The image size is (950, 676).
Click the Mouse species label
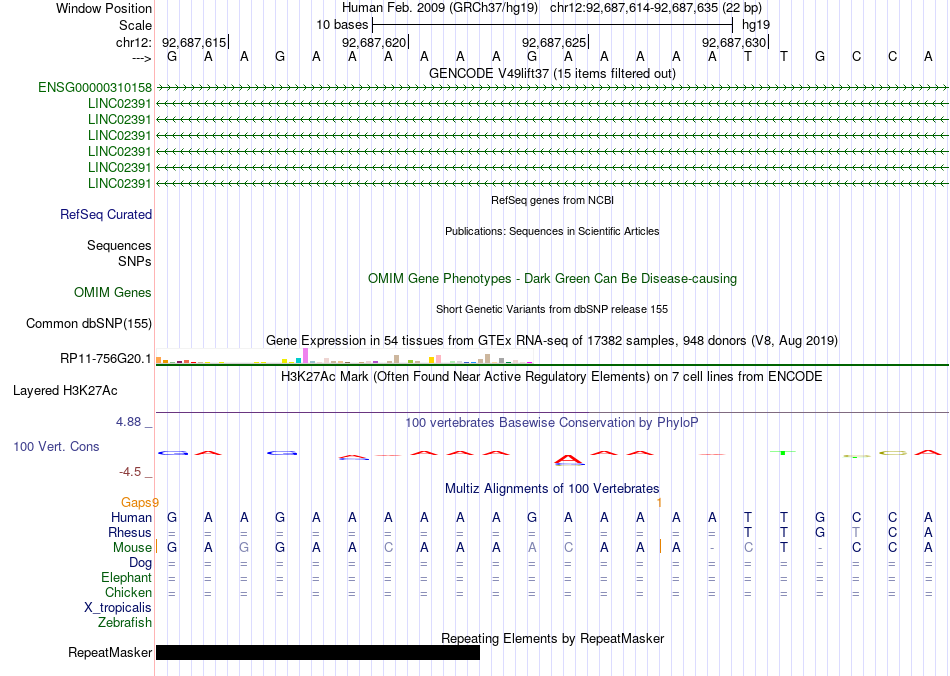click(x=133, y=548)
